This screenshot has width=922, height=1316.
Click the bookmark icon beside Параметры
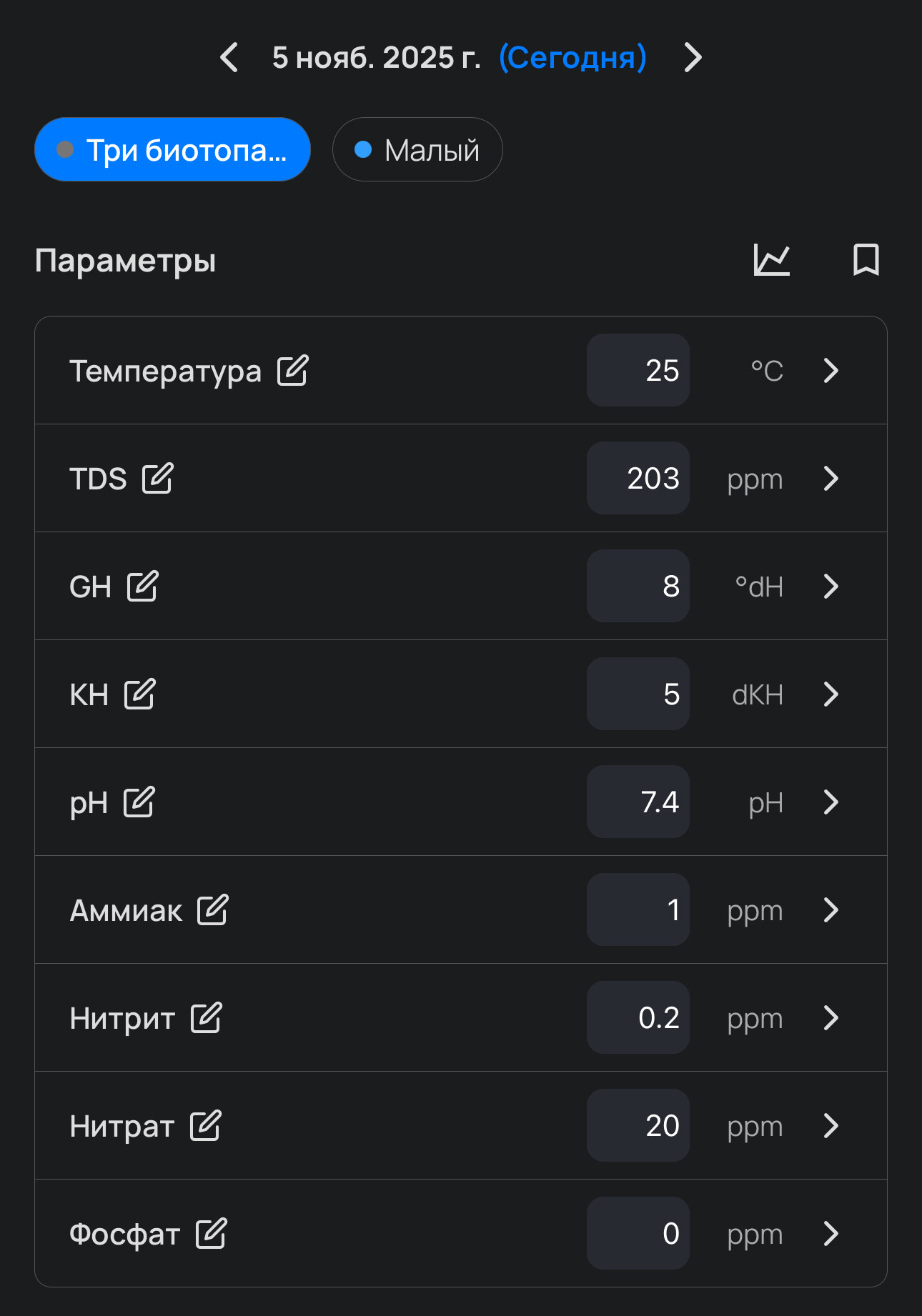(866, 260)
